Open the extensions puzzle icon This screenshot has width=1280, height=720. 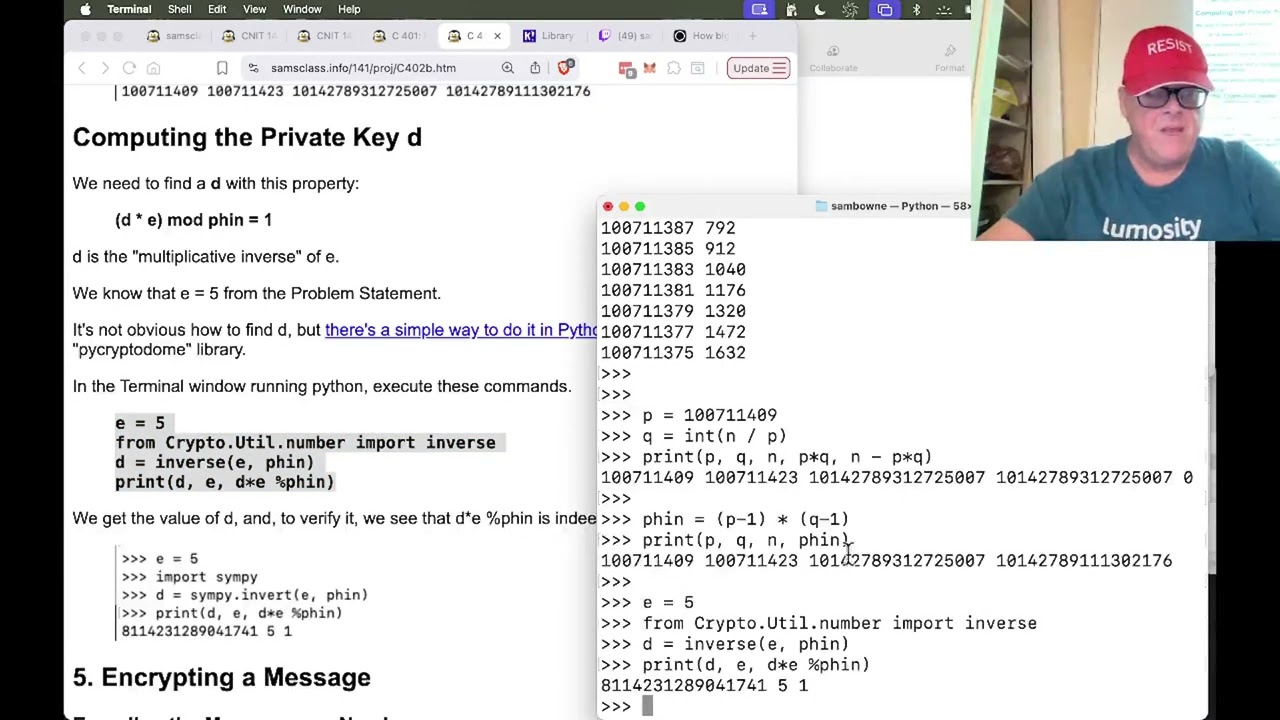click(x=673, y=68)
